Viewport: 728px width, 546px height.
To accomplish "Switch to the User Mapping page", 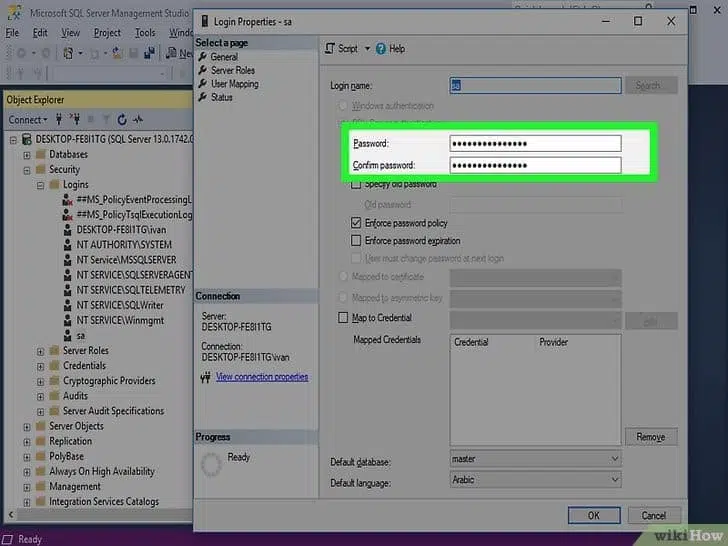I will click(x=234, y=84).
